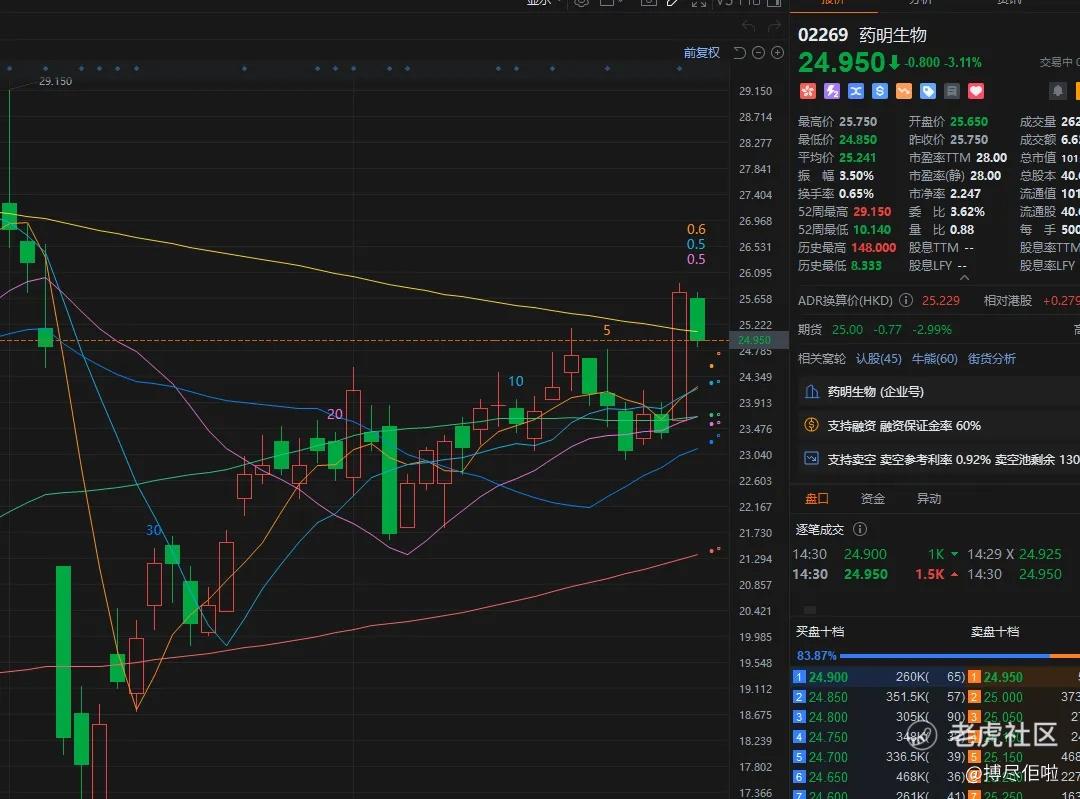Click the 历史最高 value 148.000
This screenshot has height=799, width=1080.
[874, 247]
